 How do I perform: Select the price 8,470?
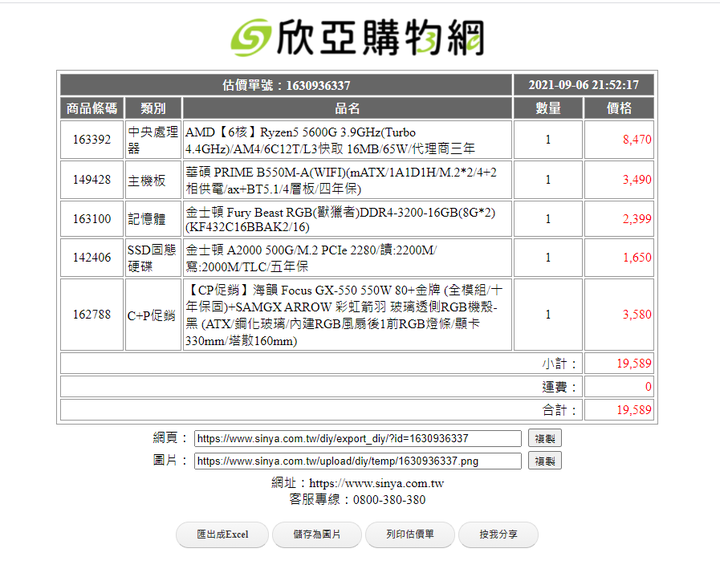tap(637, 140)
